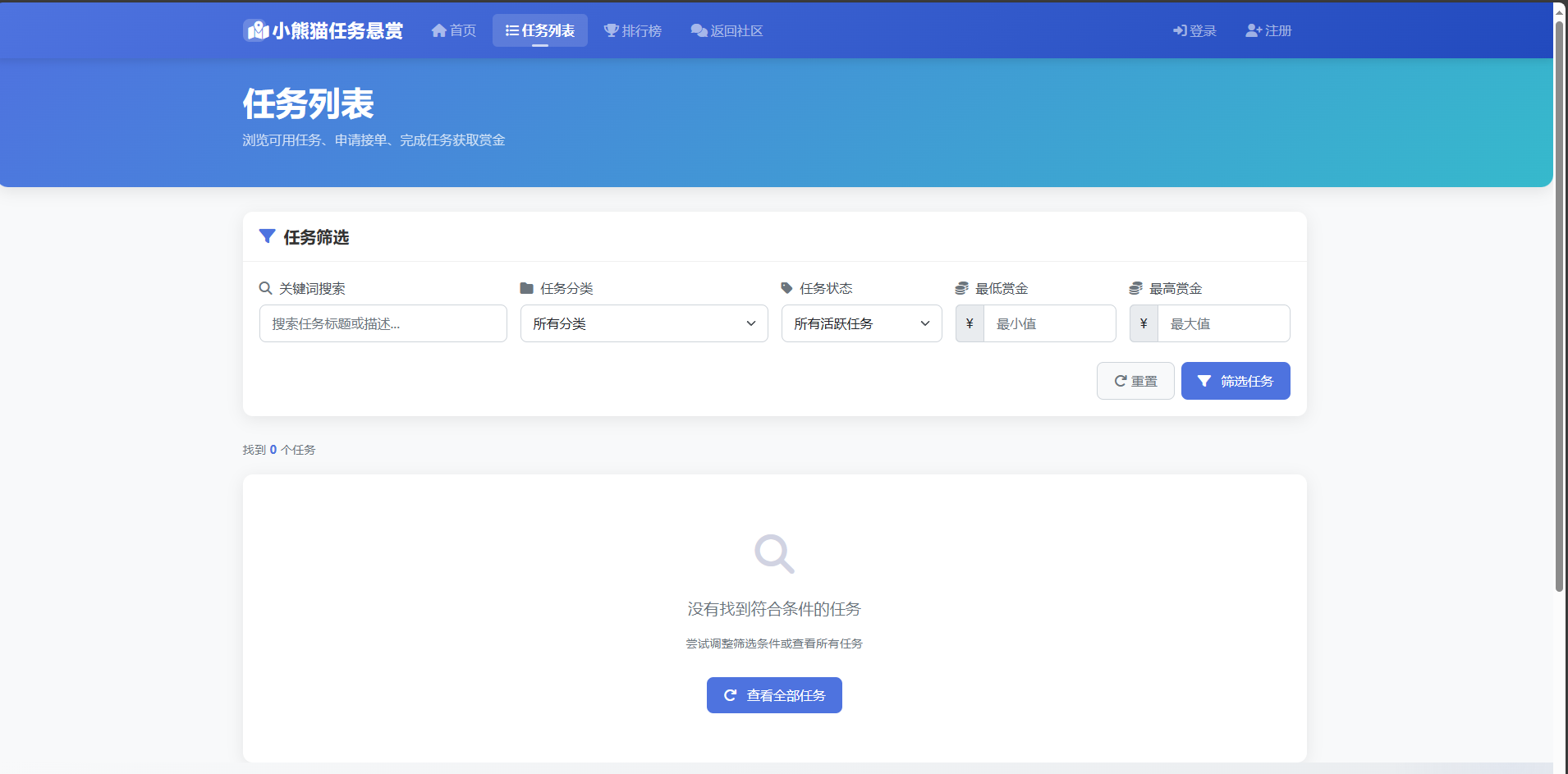The width and height of the screenshot is (1568, 774).
Task: Go to 首页 in the navigation bar
Action: tap(454, 30)
